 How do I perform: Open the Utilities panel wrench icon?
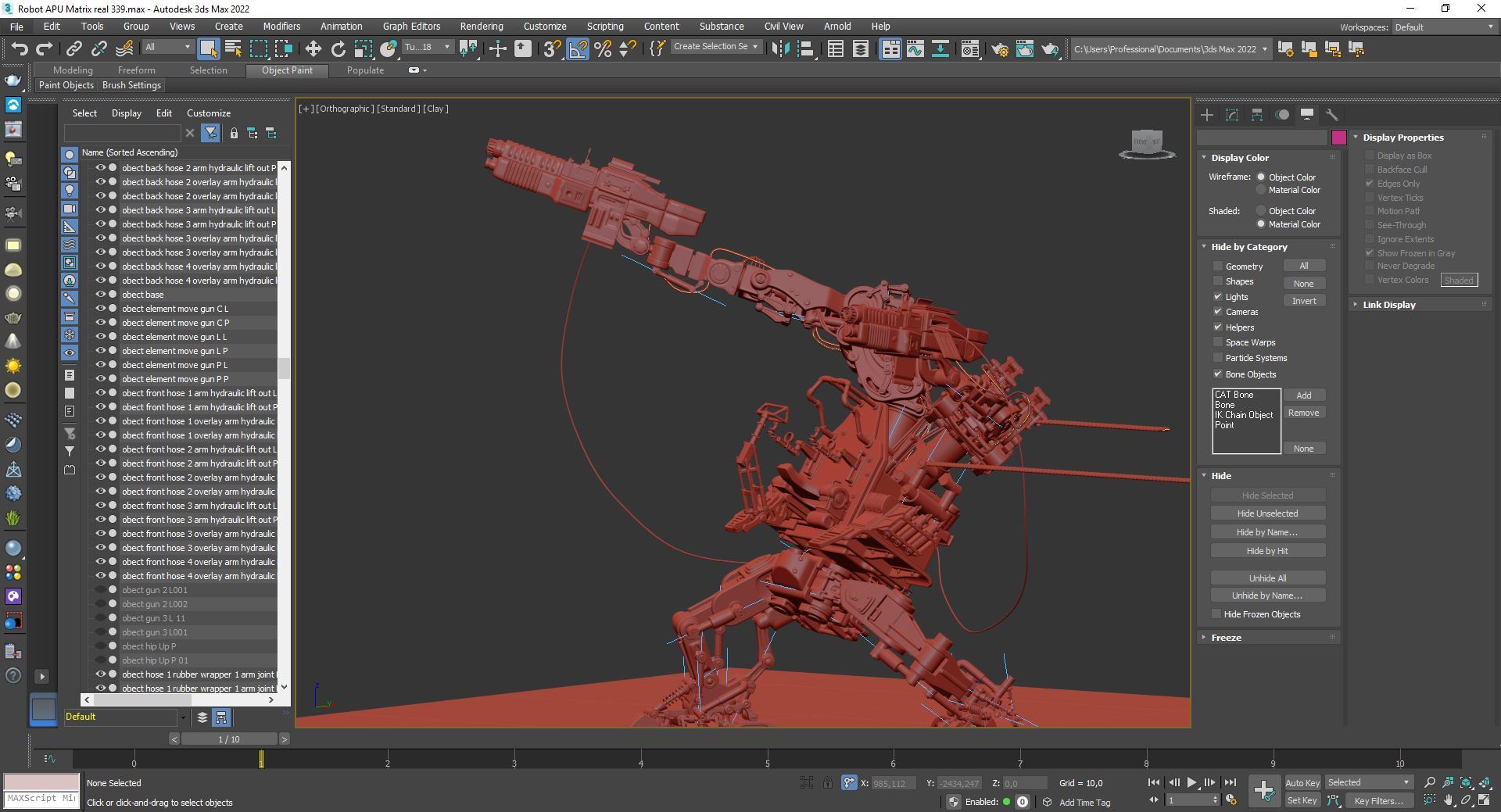pos(1331,115)
